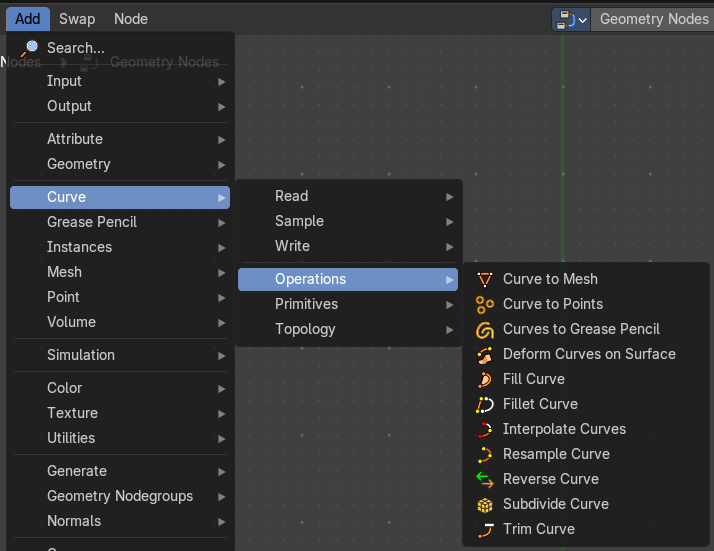714x551 pixels.
Task: Open the Swap menu
Action: pos(77,19)
